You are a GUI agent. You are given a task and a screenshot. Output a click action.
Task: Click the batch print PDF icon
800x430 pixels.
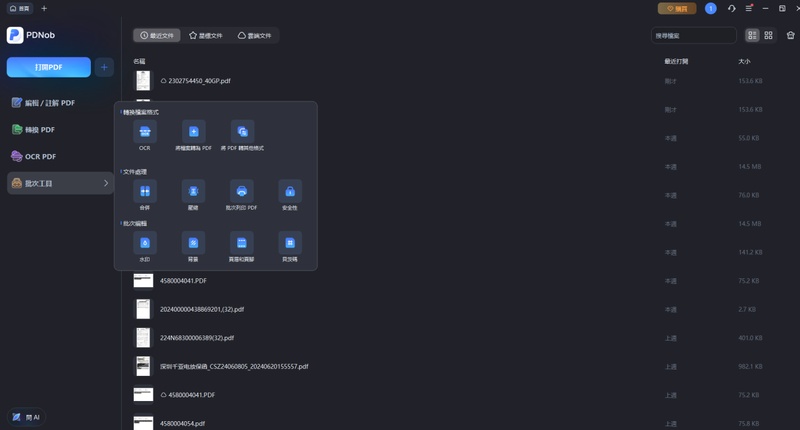242,191
